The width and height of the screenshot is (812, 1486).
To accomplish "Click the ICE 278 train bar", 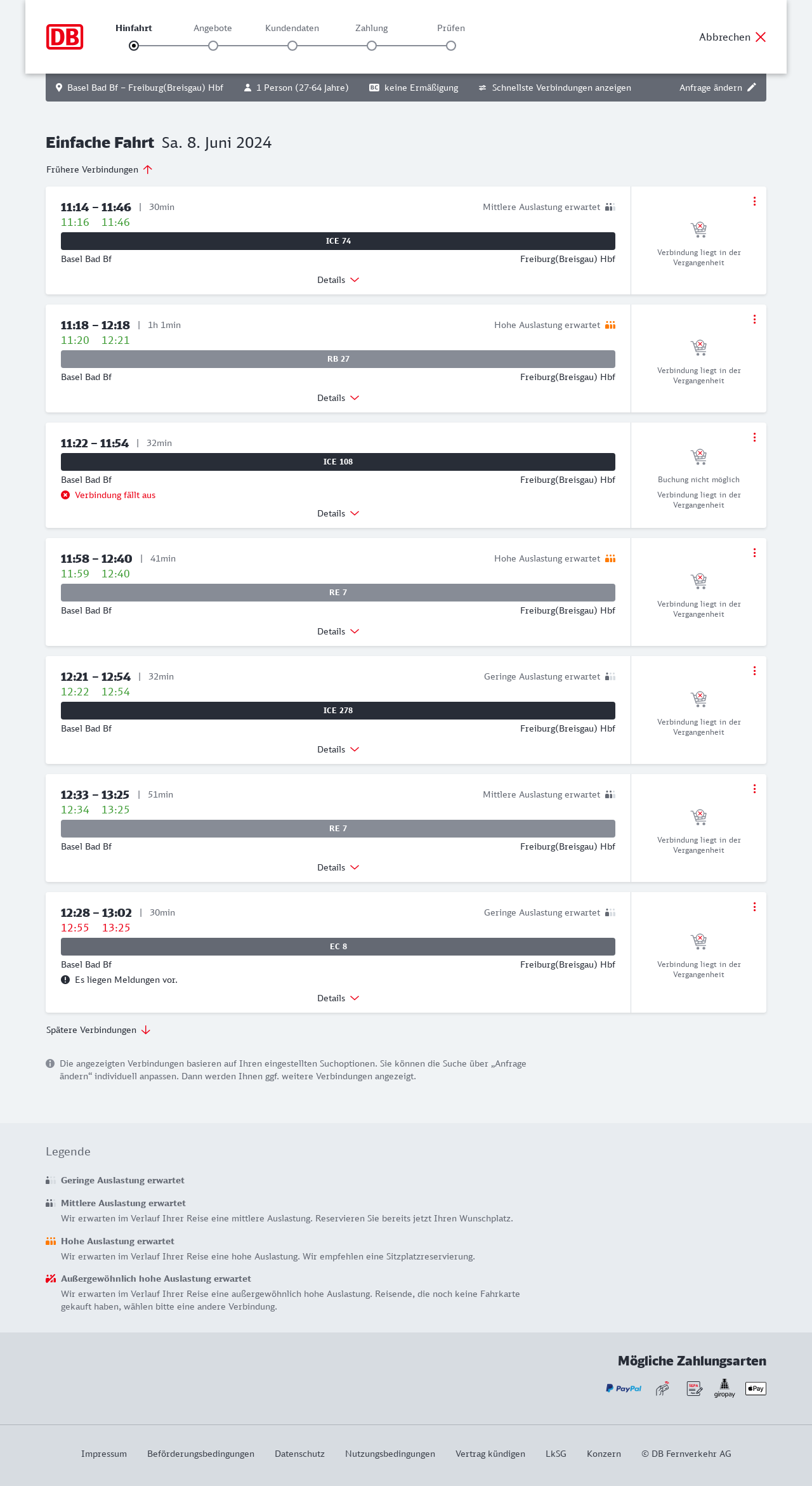I will (338, 711).
